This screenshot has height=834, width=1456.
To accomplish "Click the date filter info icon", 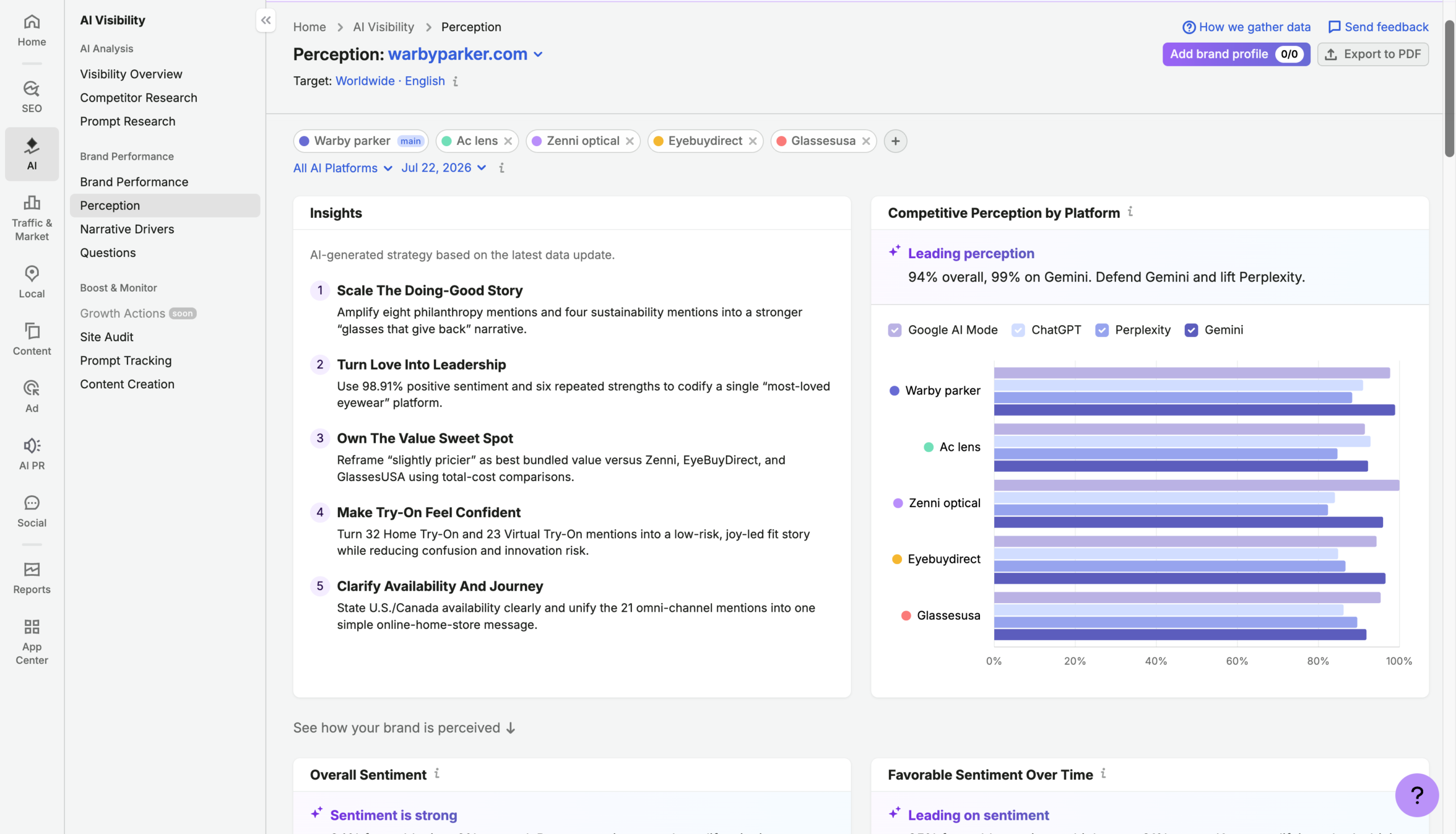I will (502, 168).
